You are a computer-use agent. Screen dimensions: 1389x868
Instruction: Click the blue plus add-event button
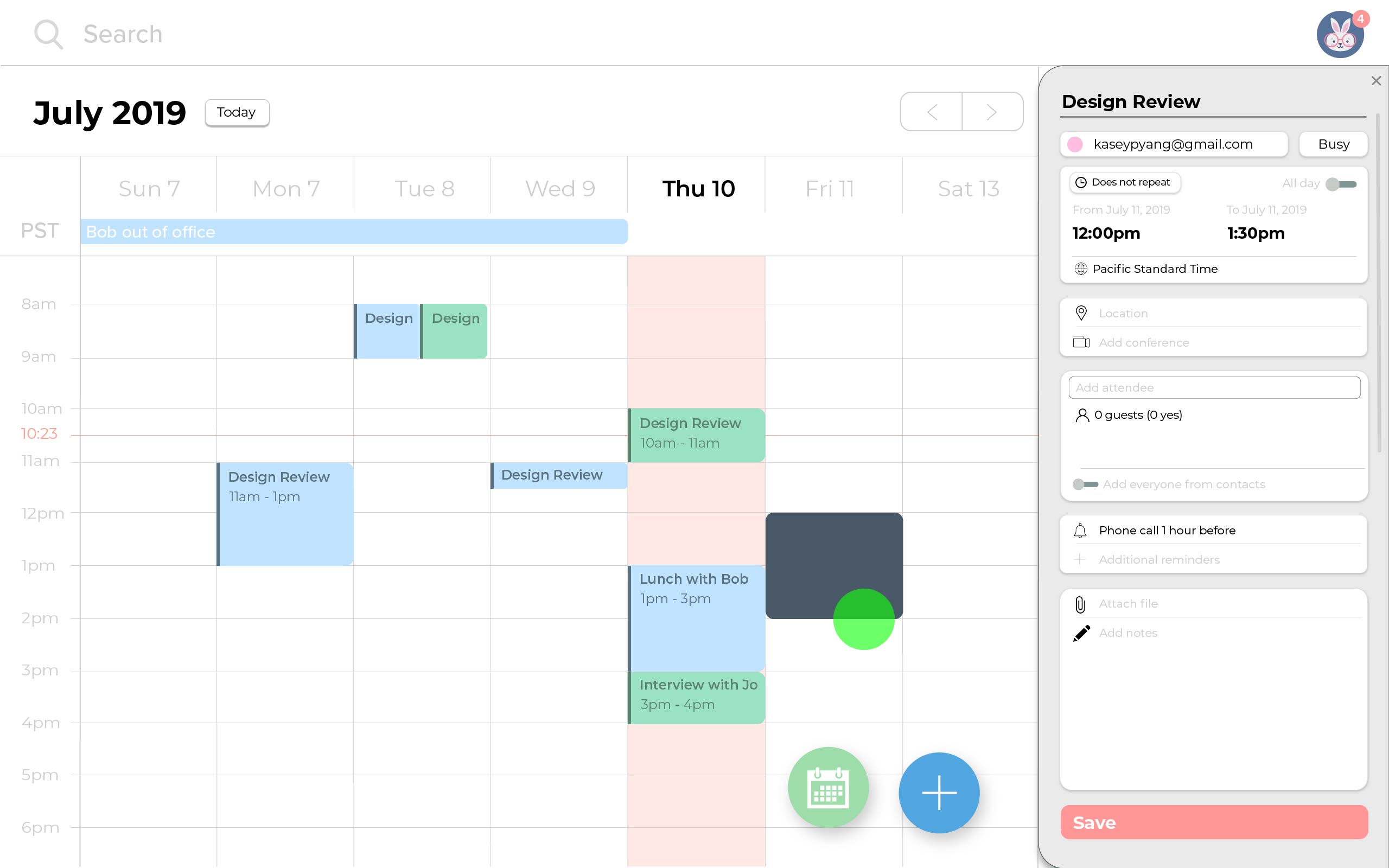pos(939,793)
